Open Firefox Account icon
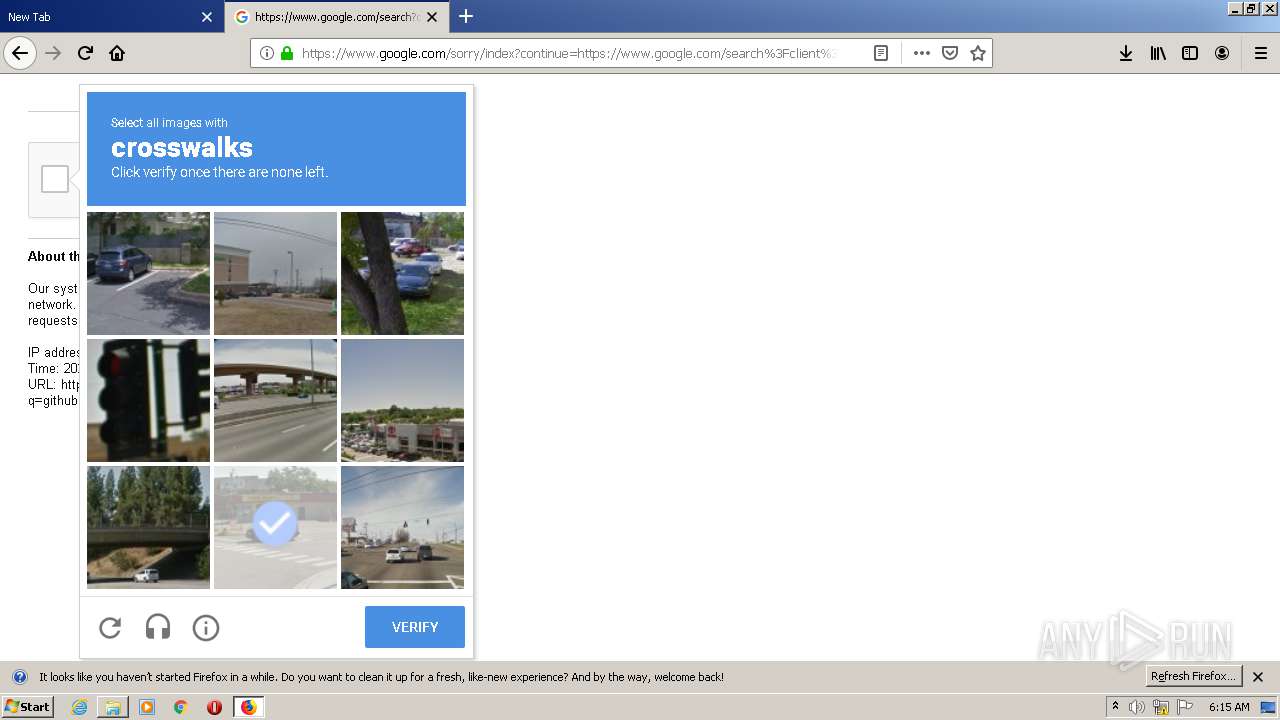The image size is (1280, 720). tap(1222, 53)
